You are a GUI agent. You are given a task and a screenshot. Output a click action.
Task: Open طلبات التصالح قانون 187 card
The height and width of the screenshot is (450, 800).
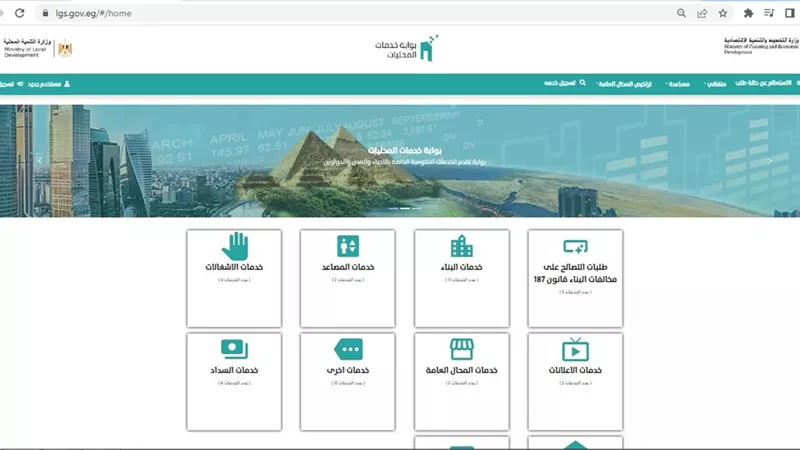(x=576, y=278)
